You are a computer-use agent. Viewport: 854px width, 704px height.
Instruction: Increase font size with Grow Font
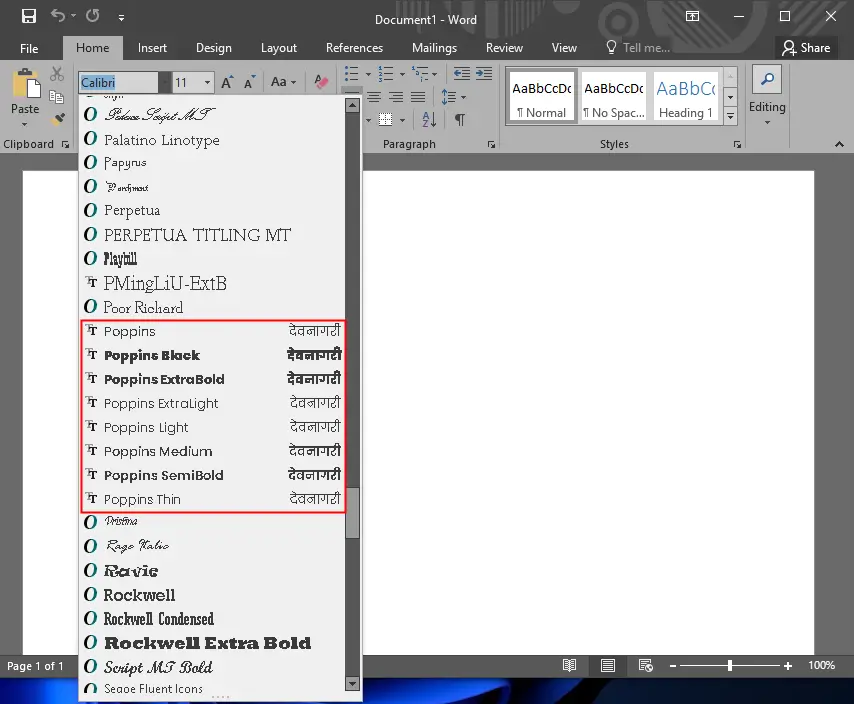(x=227, y=83)
